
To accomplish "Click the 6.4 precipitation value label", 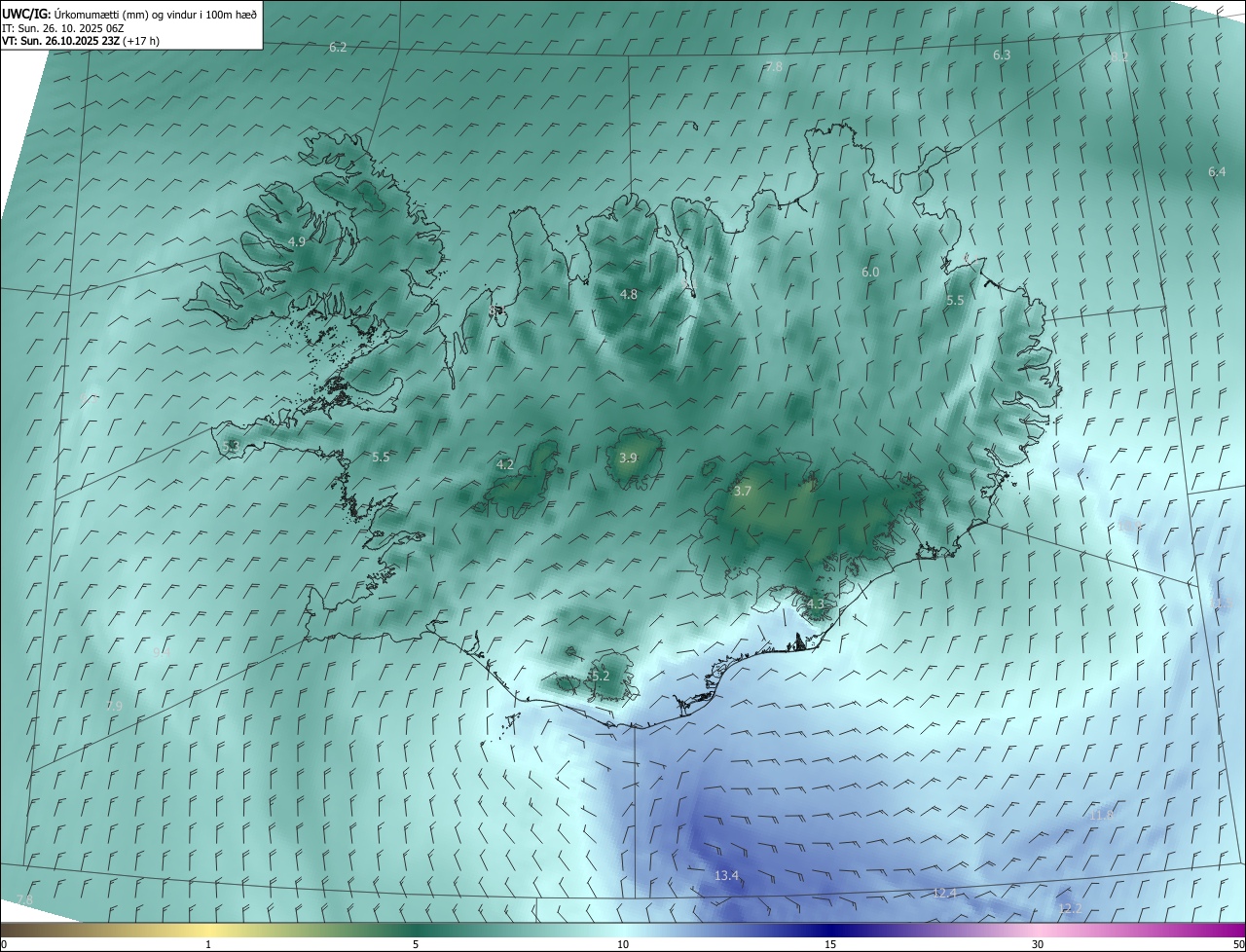I will [x=1217, y=171].
